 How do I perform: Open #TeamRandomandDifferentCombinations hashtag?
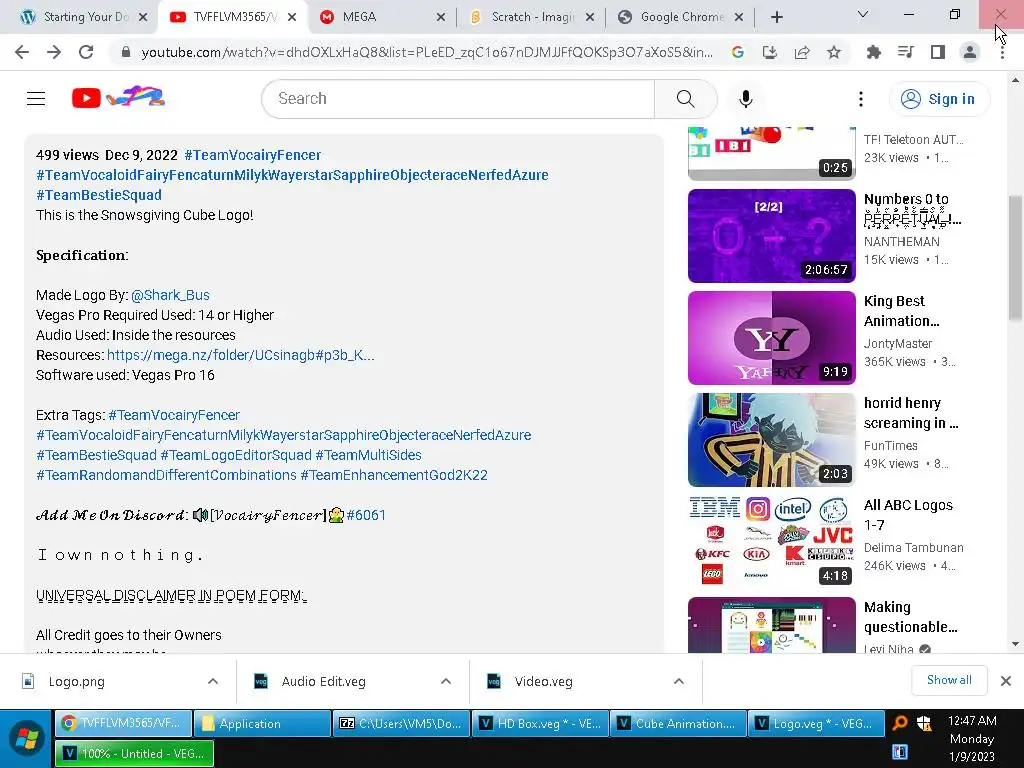tap(166, 475)
